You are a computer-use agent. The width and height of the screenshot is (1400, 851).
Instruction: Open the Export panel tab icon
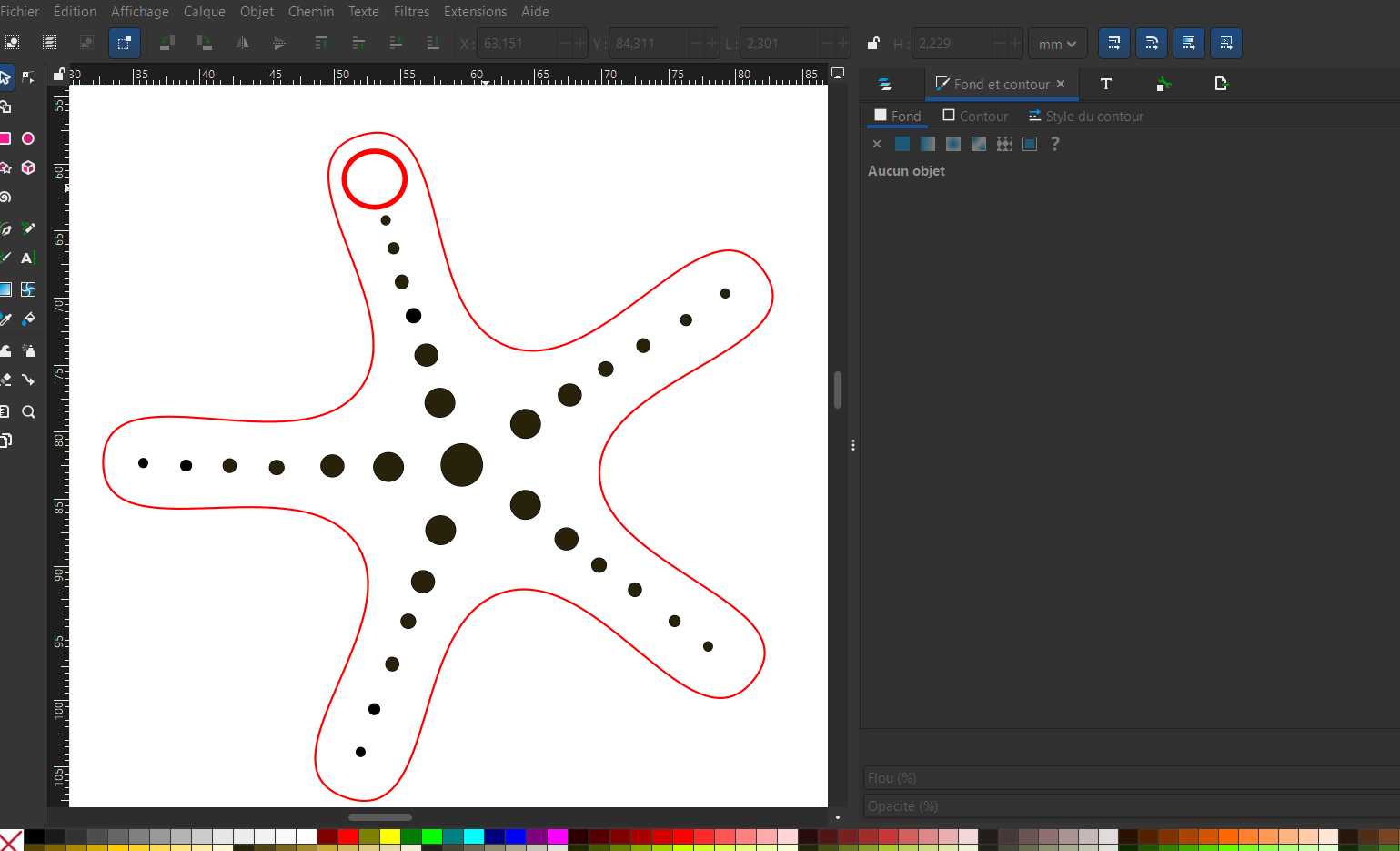[1221, 85]
